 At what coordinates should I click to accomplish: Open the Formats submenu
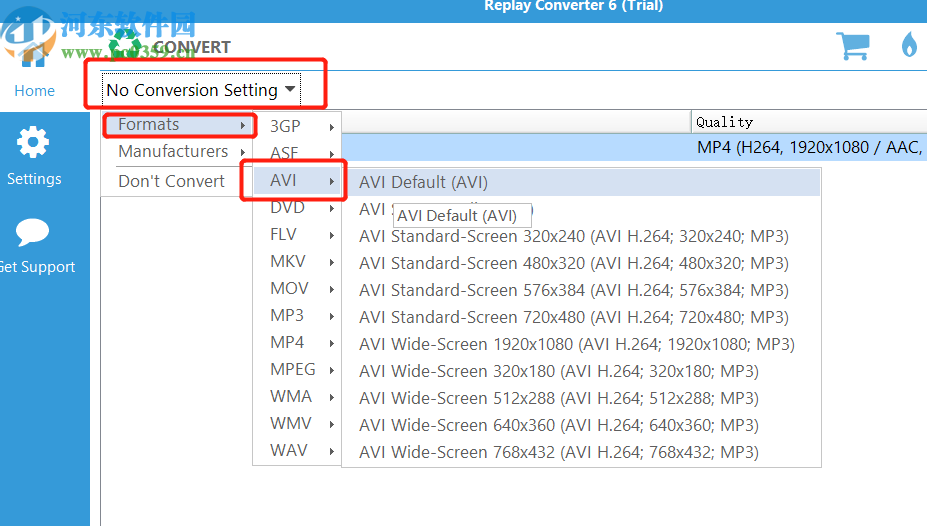[x=180, y=125]
